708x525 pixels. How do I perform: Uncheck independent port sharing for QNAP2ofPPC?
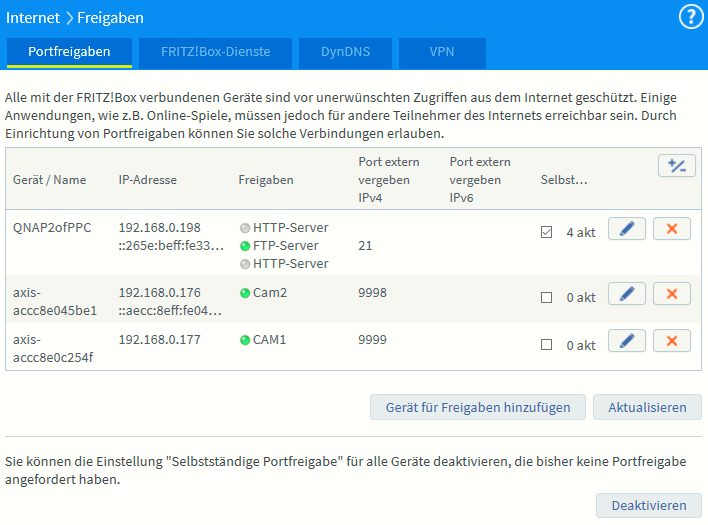pos(546,232)
